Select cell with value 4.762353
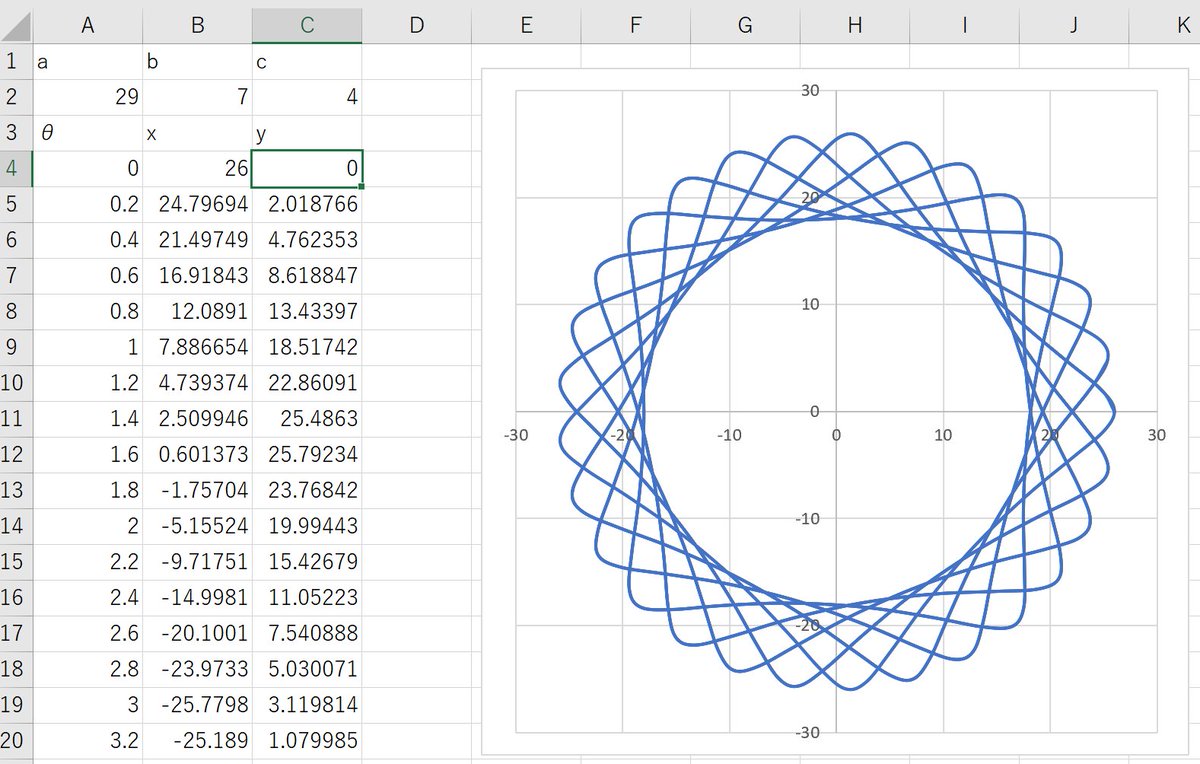This screenshot has height=764, width=1200. (307, 240)
